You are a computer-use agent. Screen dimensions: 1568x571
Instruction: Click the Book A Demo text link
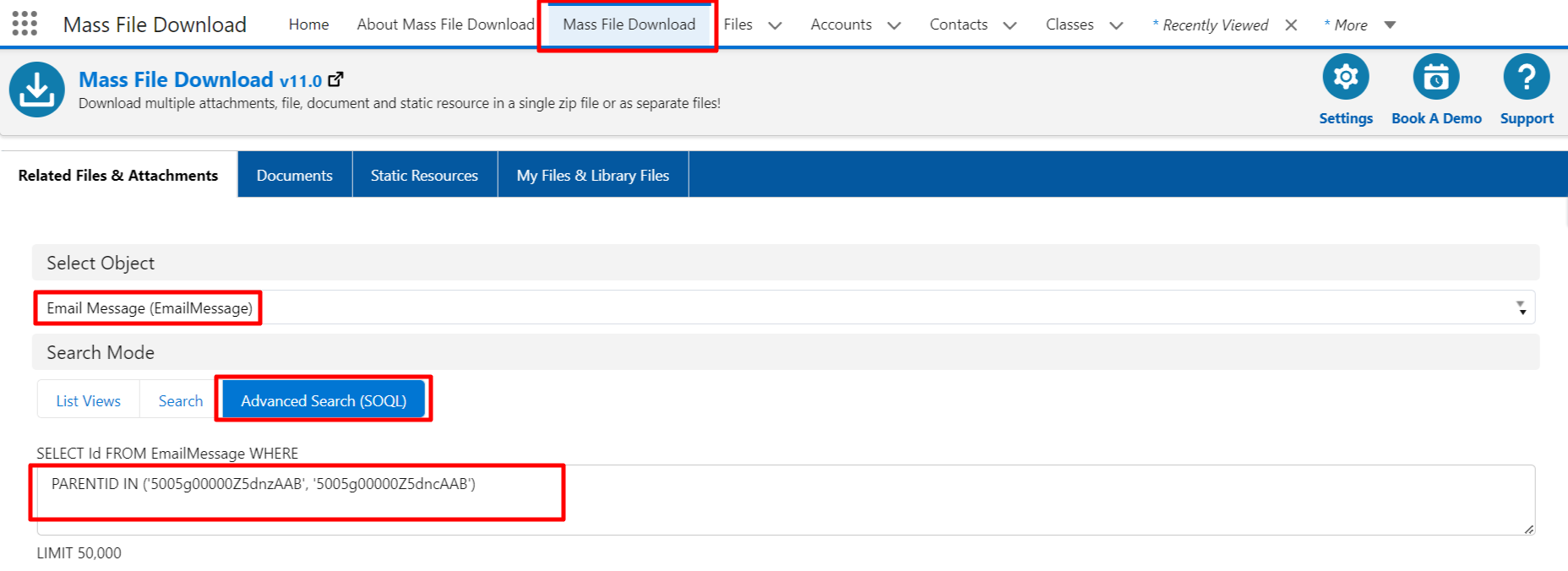1436,118
